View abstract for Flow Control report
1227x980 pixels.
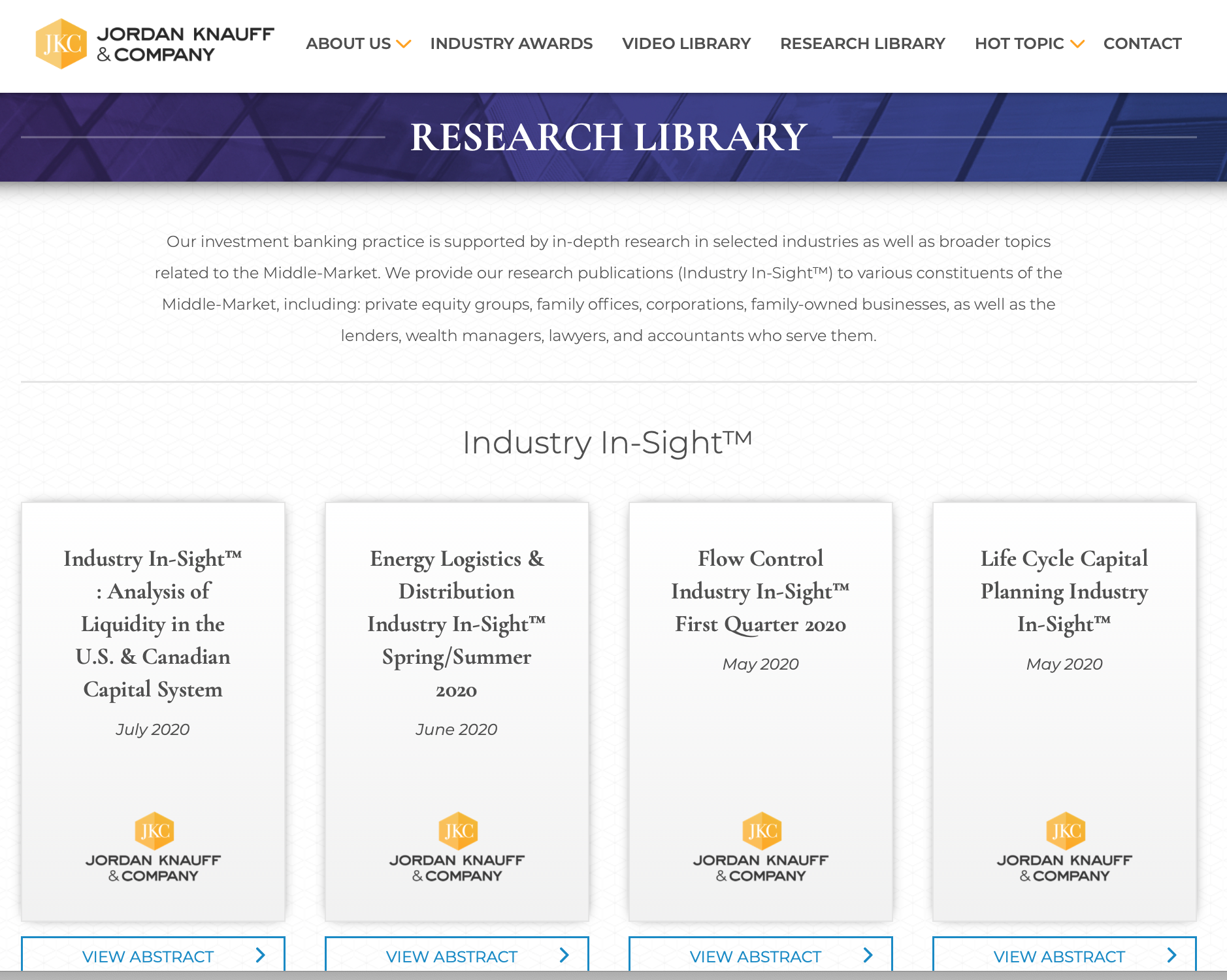tap(761, 955)
